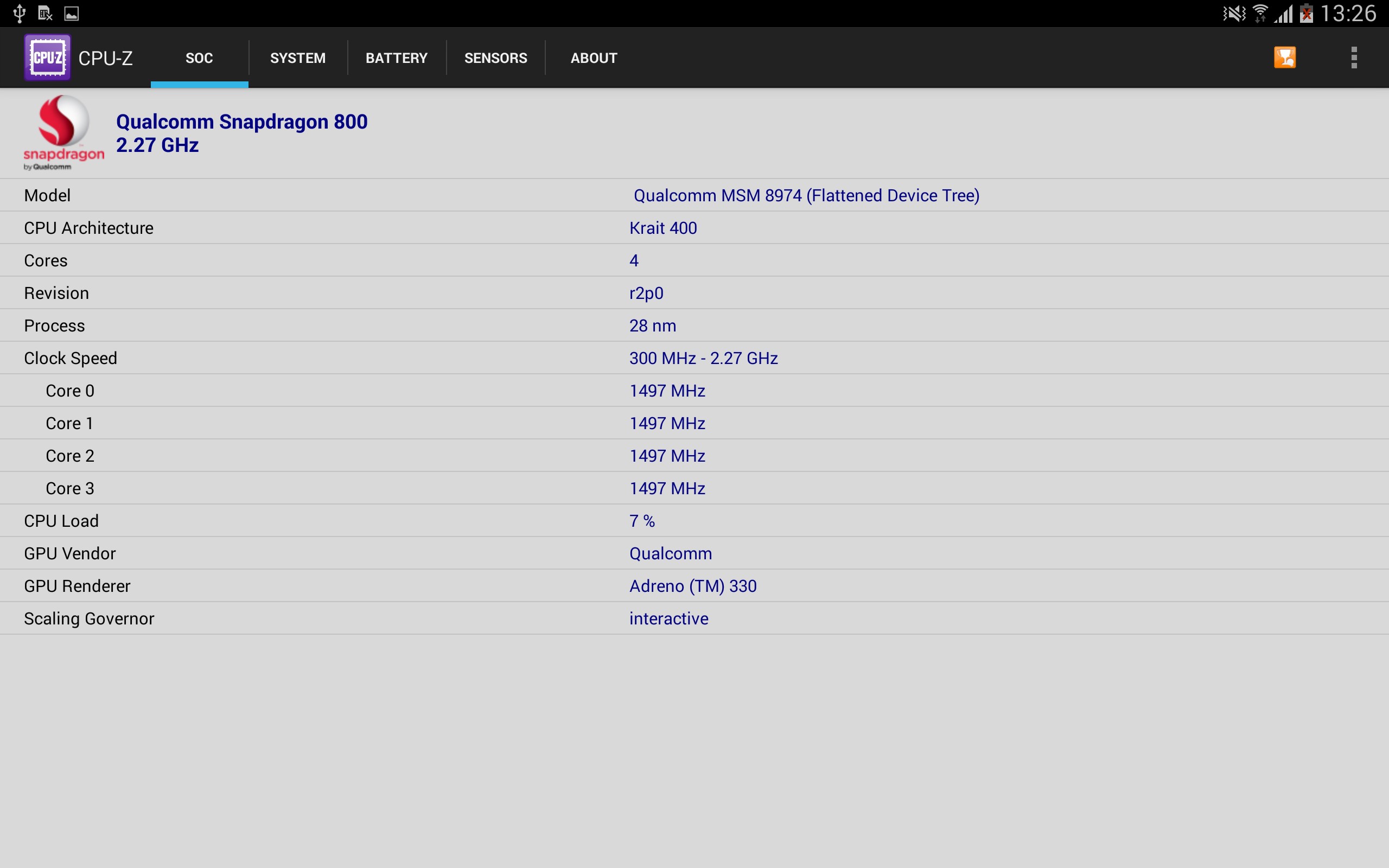Select the 7 % load value

pyautogui.click(x=642, y=521)
